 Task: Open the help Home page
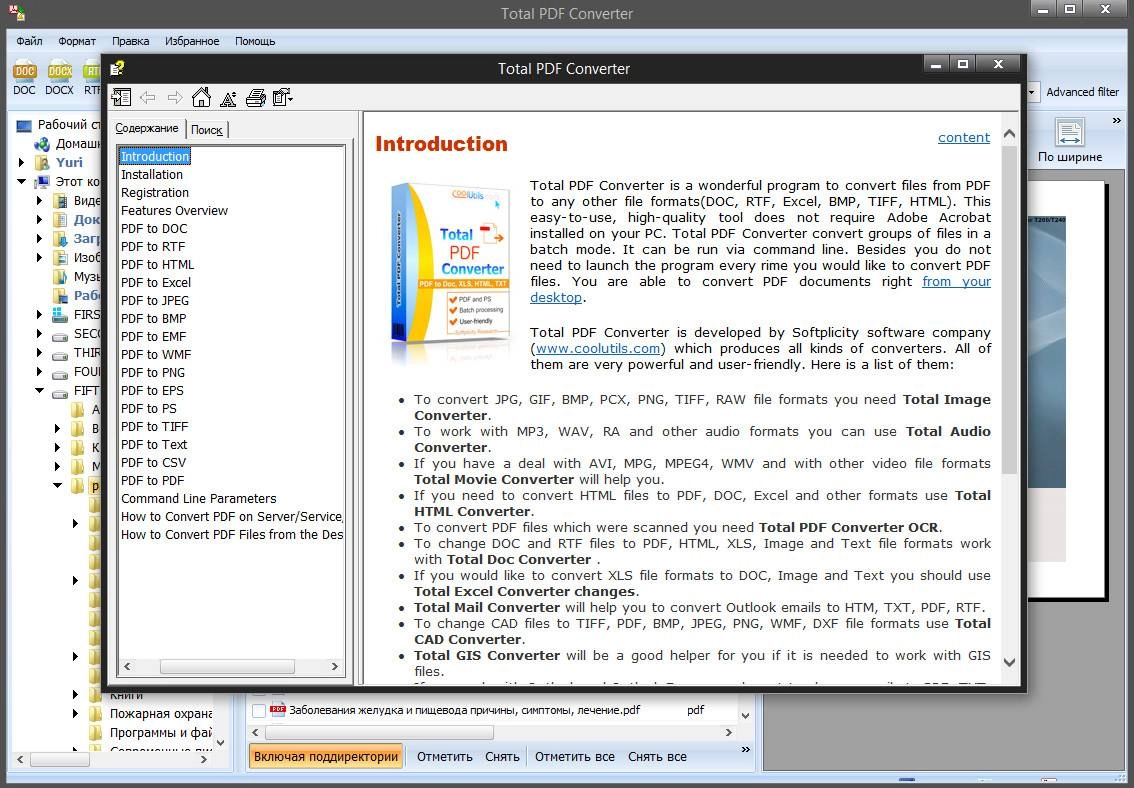click(201, 98)
